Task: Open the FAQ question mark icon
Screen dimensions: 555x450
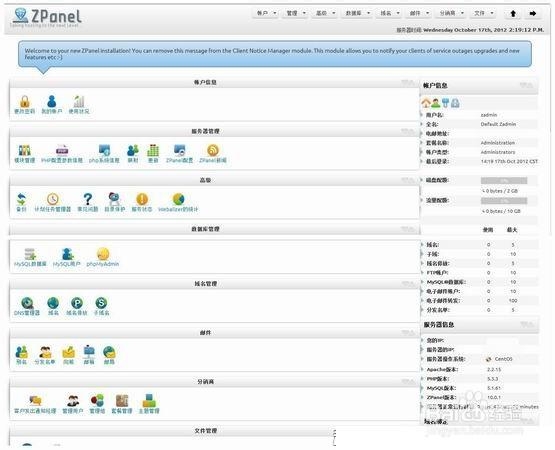Action: (x=87, y=199)
